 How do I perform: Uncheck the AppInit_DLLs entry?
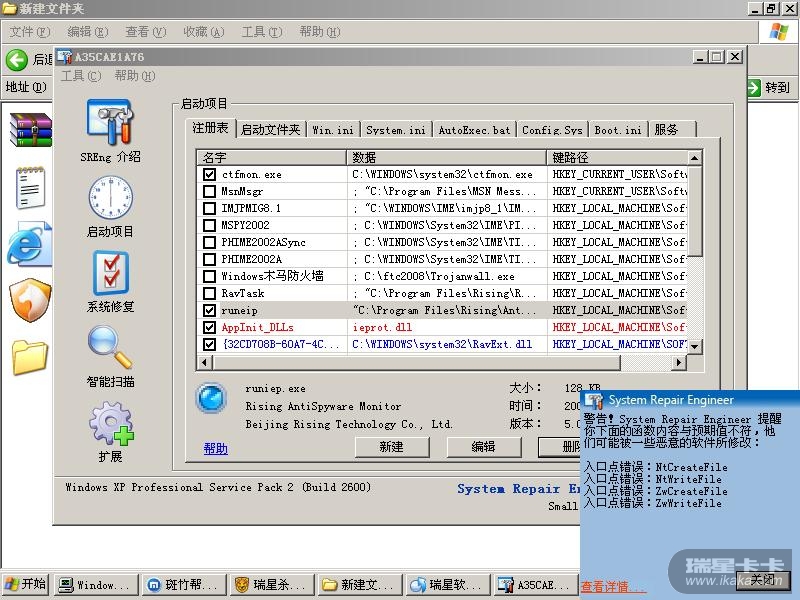[x=209, y=327]
